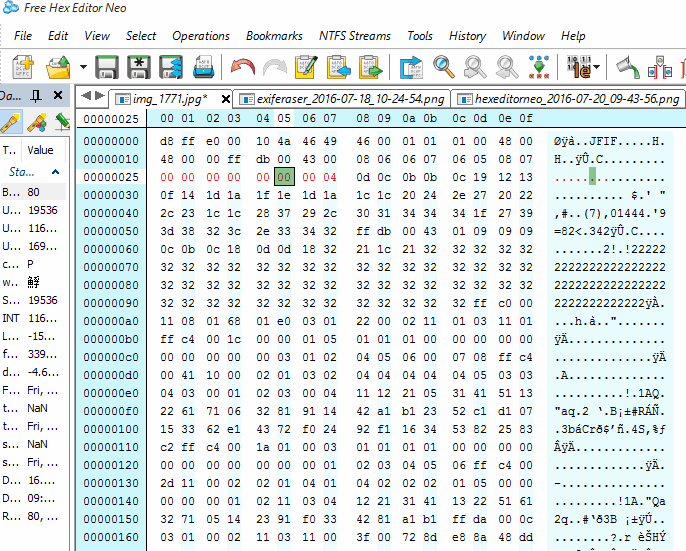Switch to the img_1771.jpg* tab
The width and height of the screenshot is (686, 551).
coord(170,99)
